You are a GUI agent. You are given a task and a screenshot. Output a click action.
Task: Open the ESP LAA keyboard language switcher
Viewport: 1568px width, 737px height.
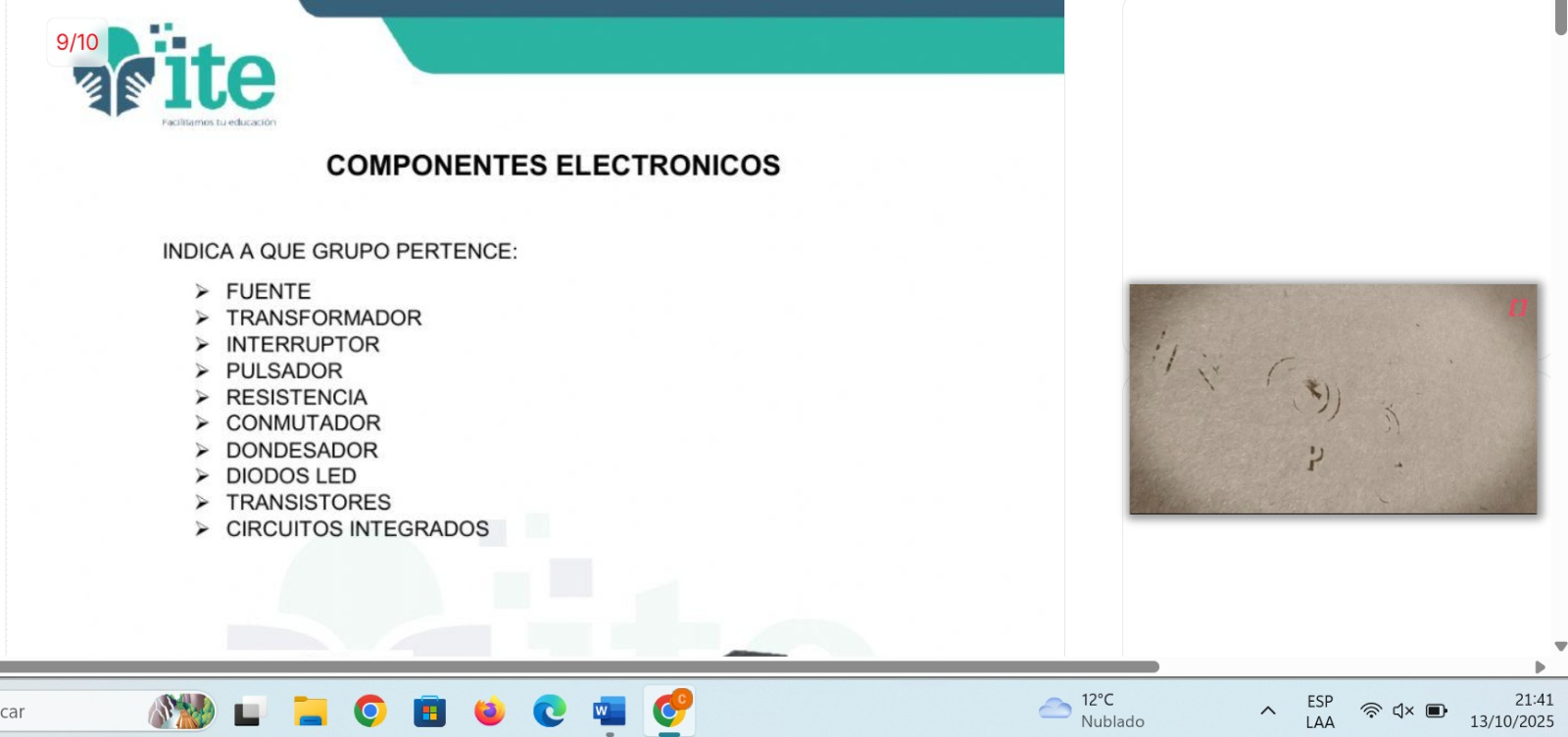click(1320, 712)
